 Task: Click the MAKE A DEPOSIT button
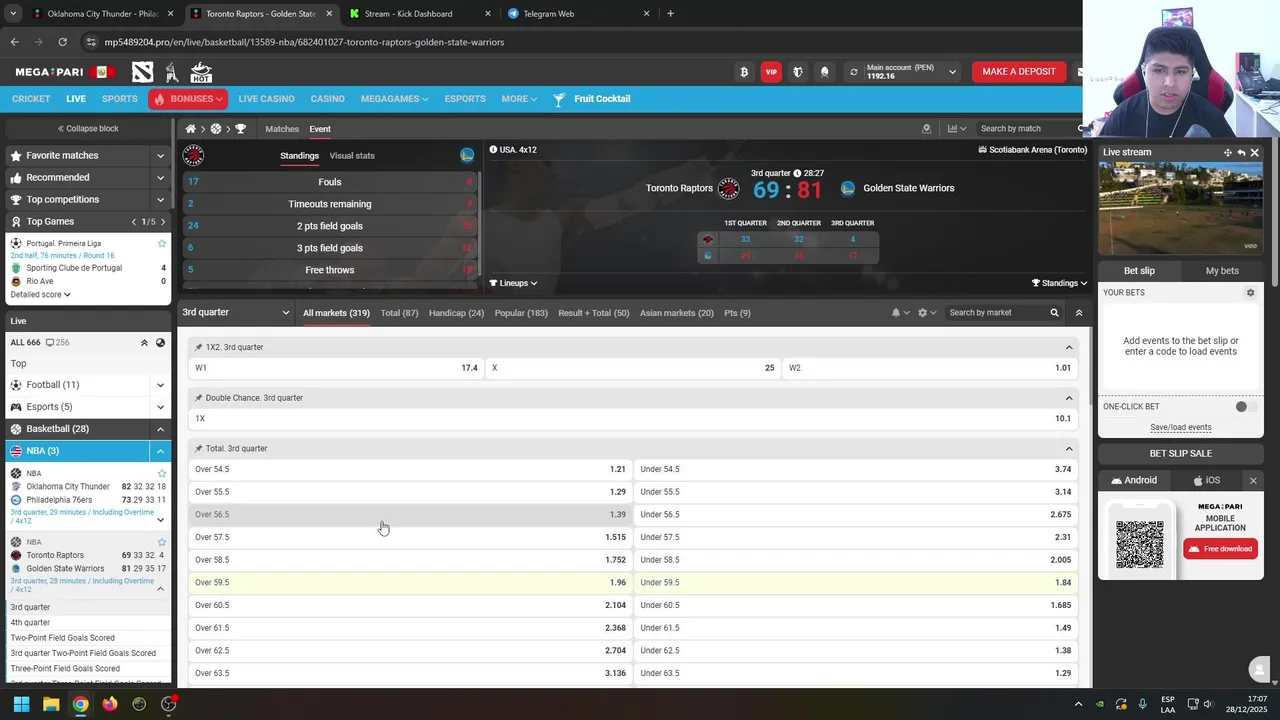pyautogui.click(x=1019, y=72)
